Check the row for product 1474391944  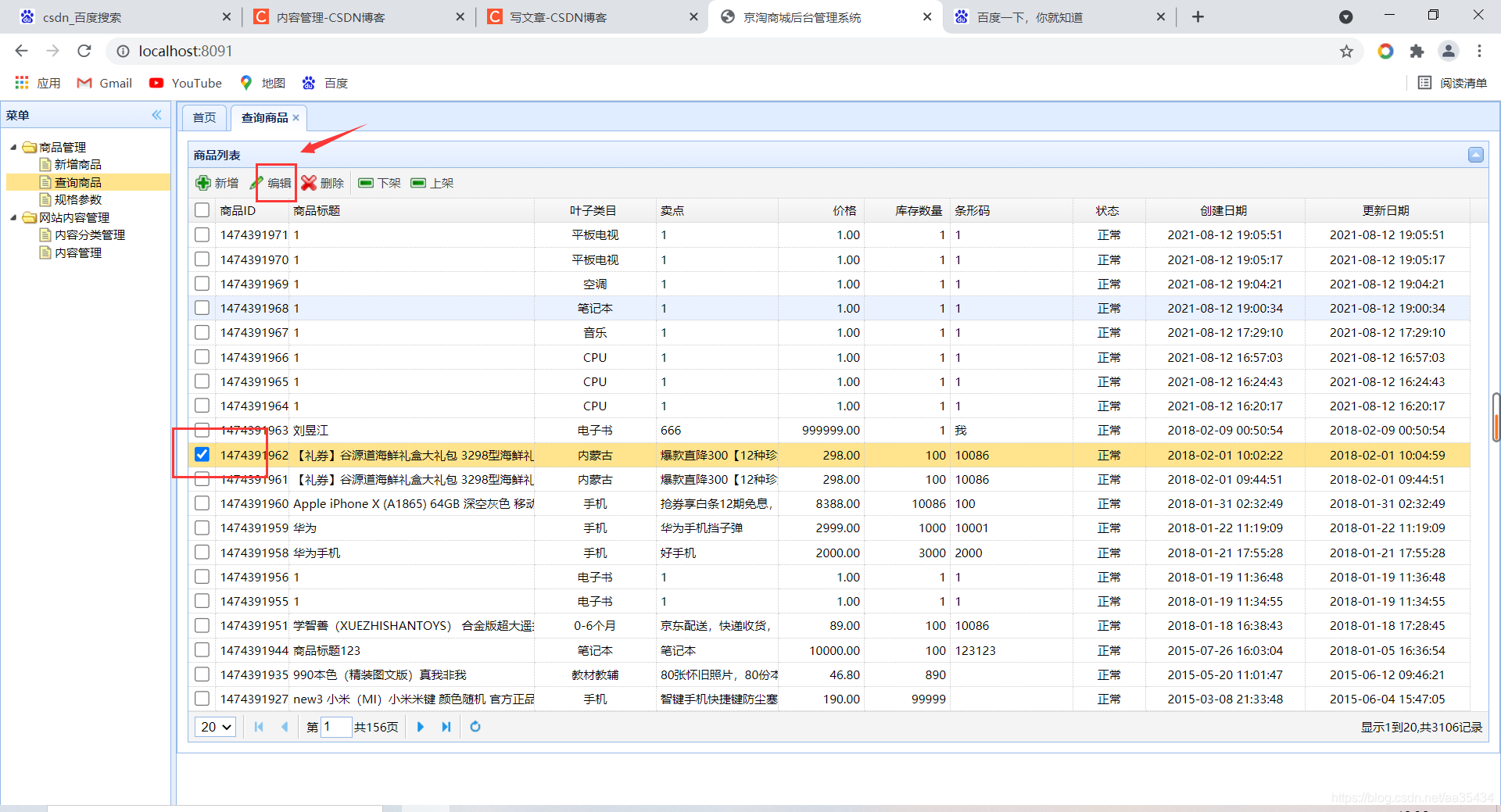pyautogui.click(x=202, y=649)
